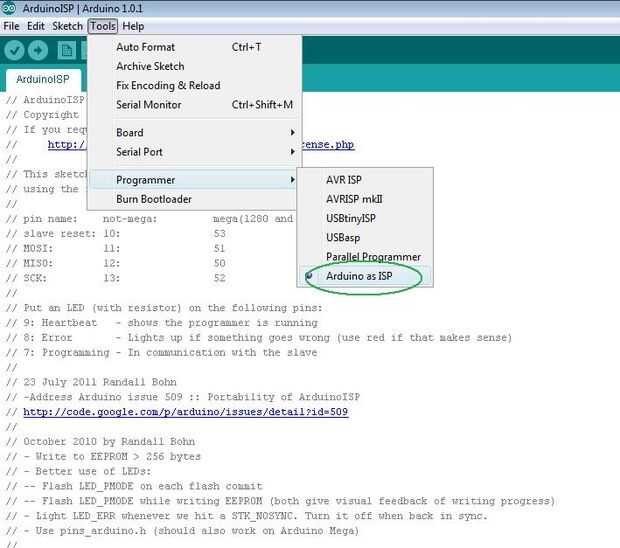620x548 pixels.
Task: Click 'Address Arduino issue 509' comment line
Action: pyautogui.click(x=183, y=397)
